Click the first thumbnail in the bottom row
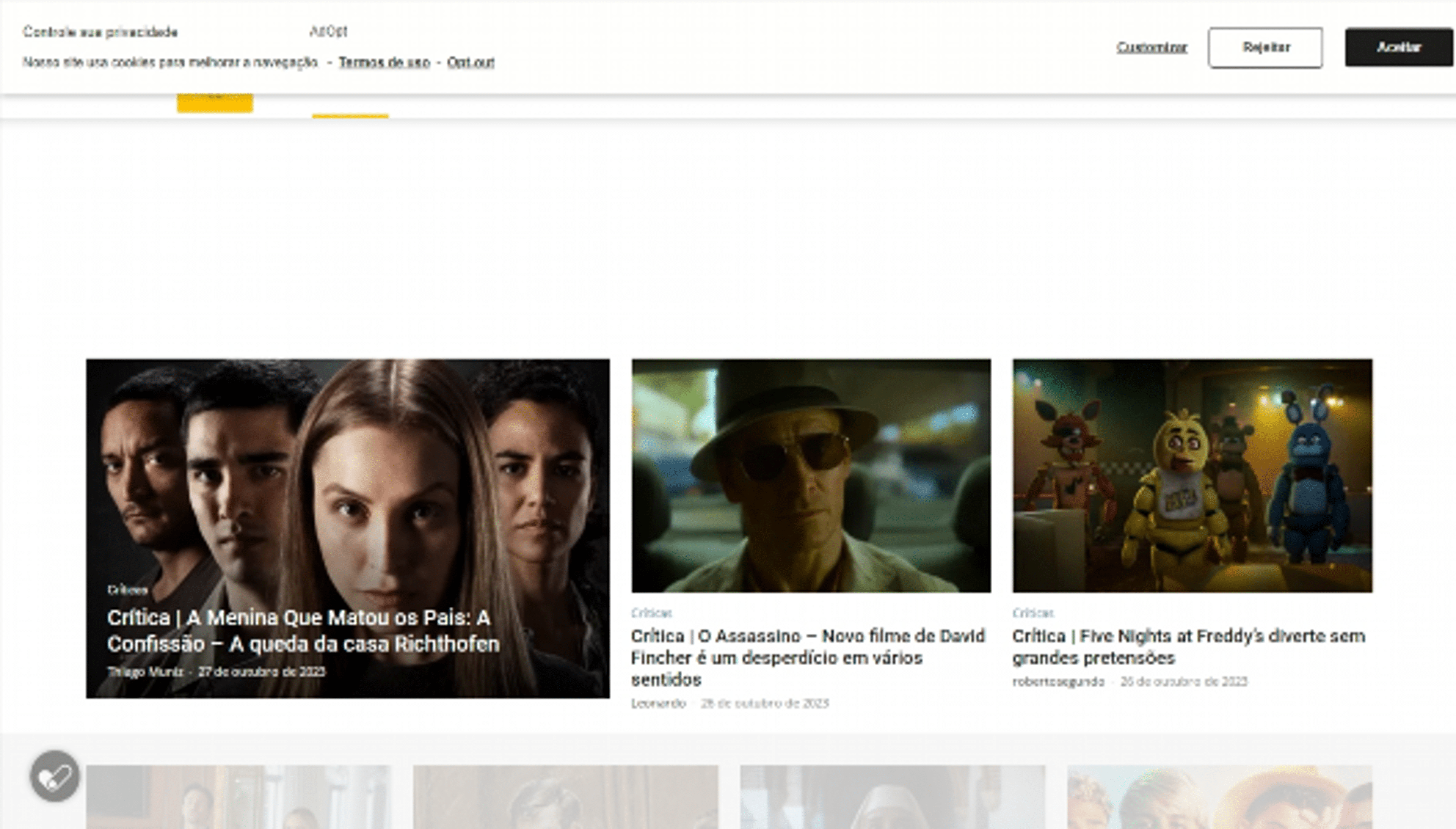 click(x=238, y=797)
